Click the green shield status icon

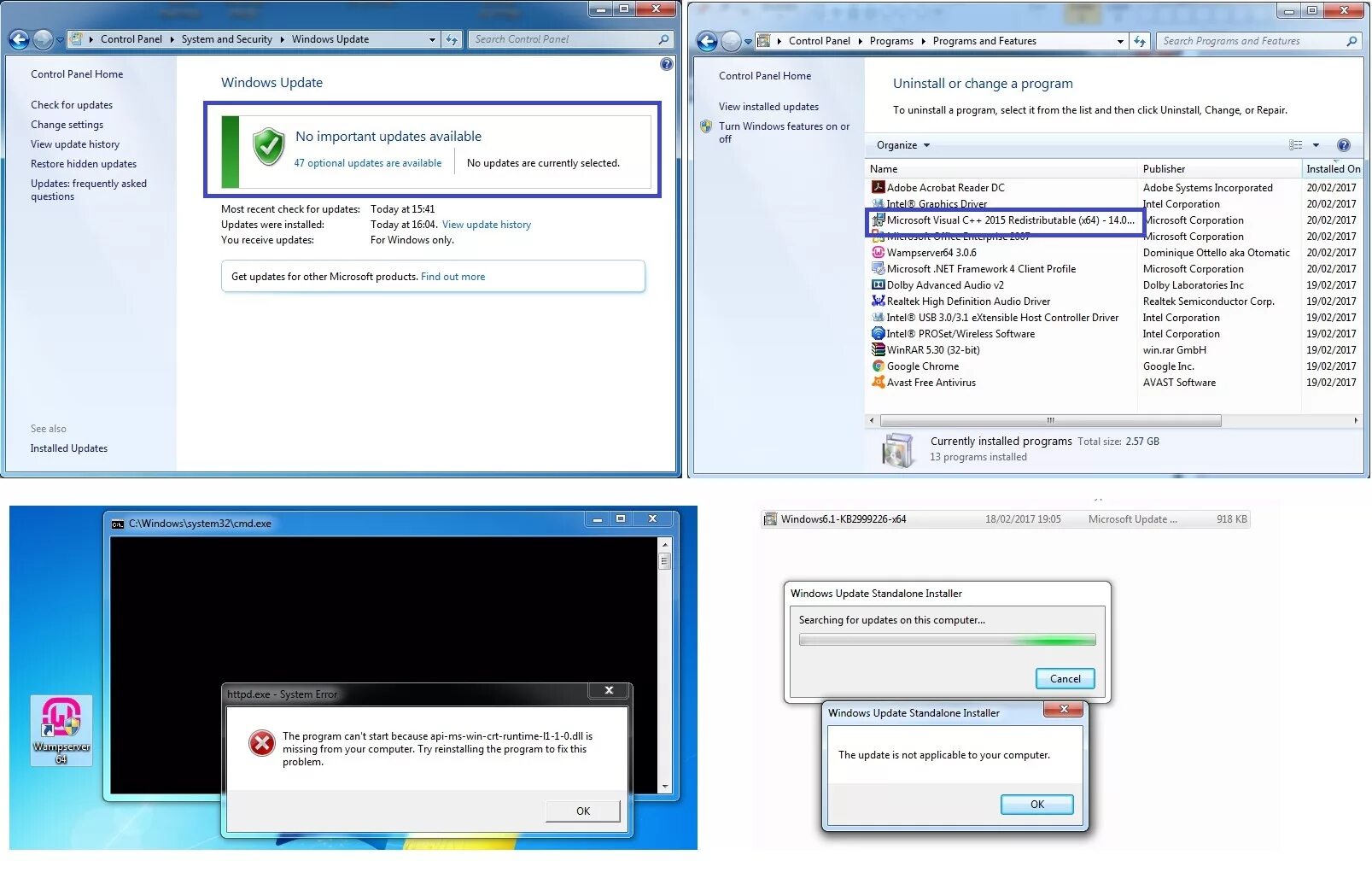(x=268, y=147)
